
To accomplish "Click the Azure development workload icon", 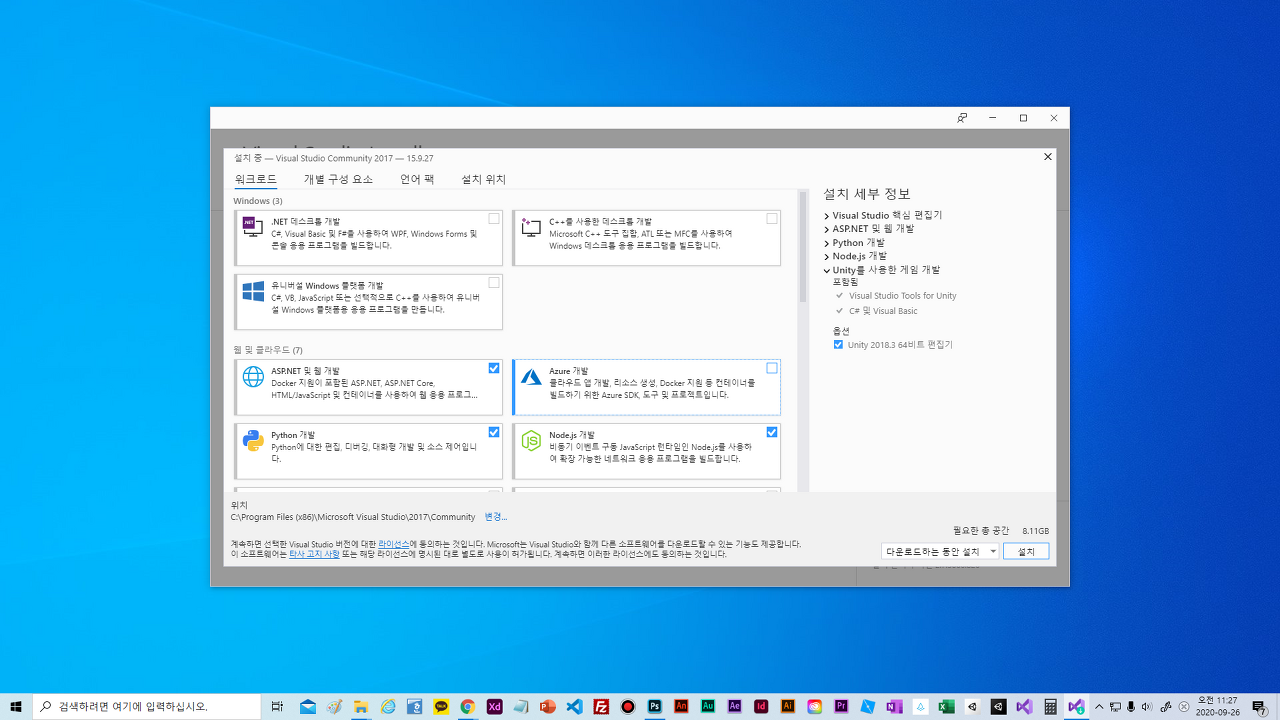I will 531,376.
